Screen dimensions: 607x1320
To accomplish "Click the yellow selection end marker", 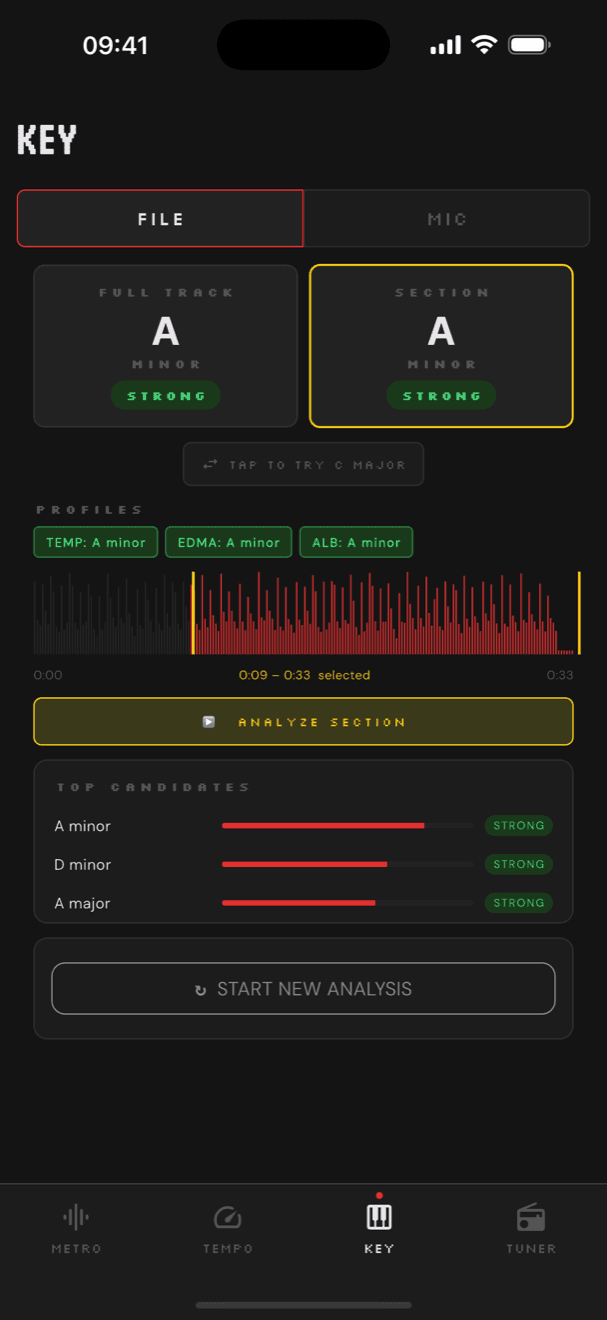I will [579, 613].
